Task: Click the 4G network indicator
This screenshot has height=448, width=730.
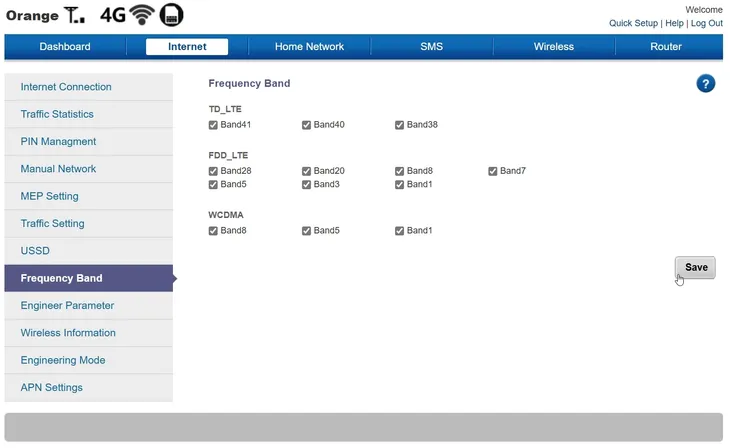Action: pos(111,16)
